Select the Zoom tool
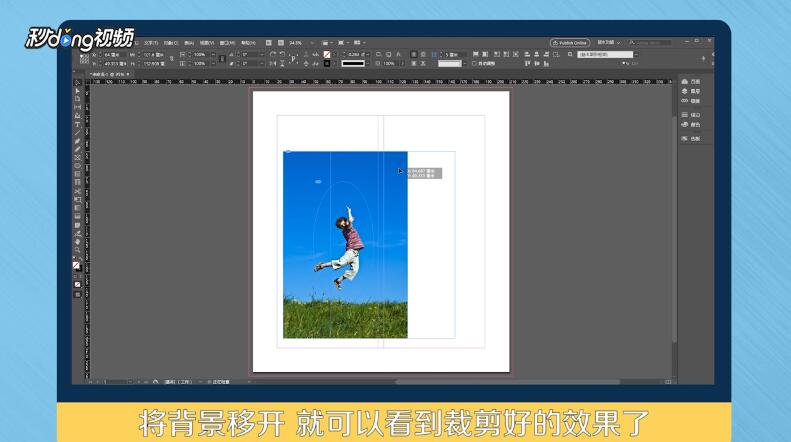 click(x=77, y=250)
